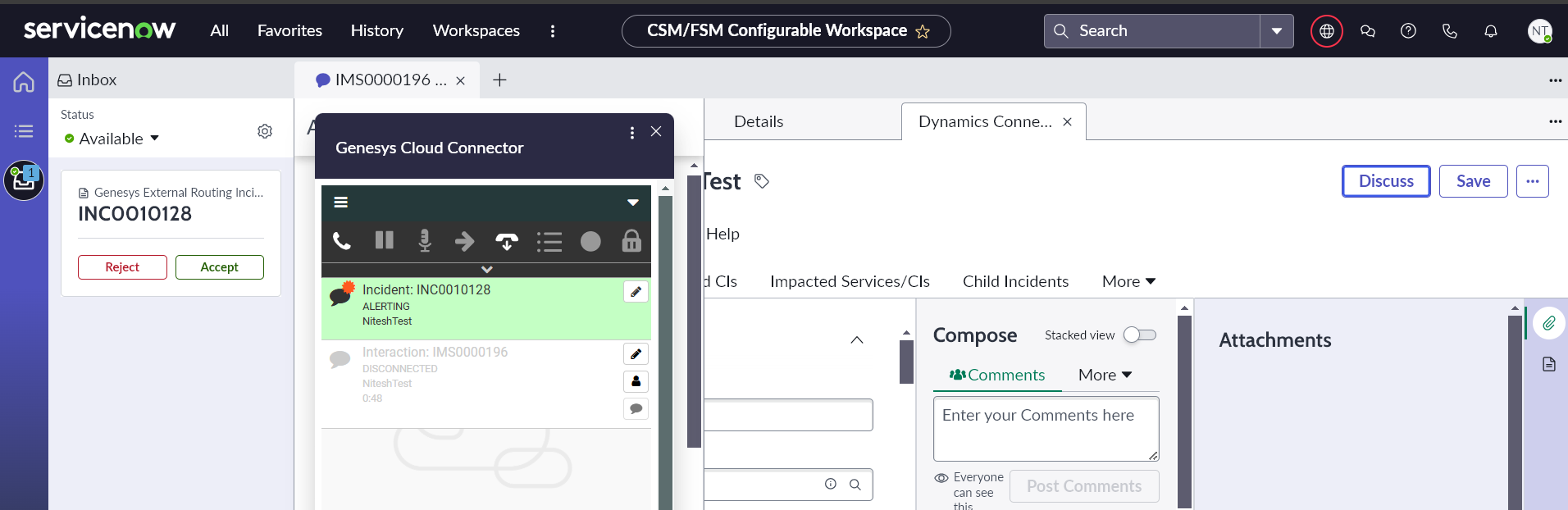The width and height of the screenshot is (1568, 510).
Task: Click the Post Comments button
Action: pyautogui.click(x=1084, y=486)
